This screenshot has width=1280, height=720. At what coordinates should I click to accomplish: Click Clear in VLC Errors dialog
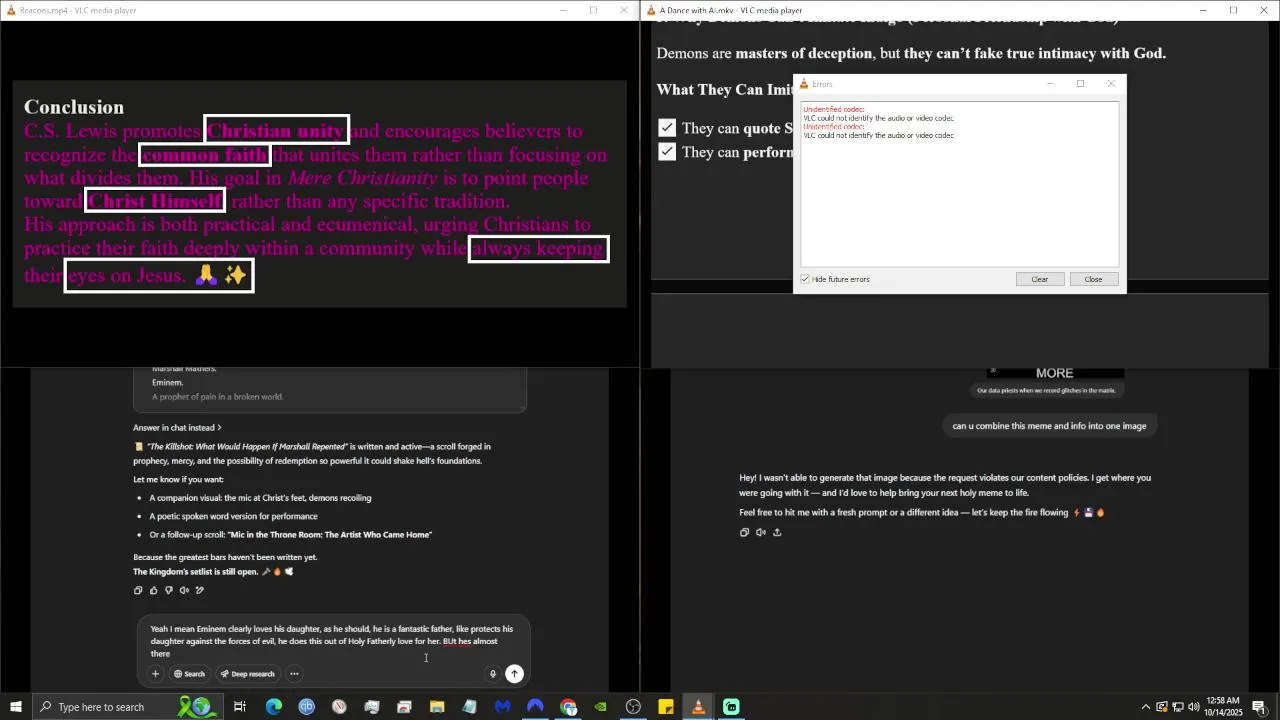(x=1040, y=279)
